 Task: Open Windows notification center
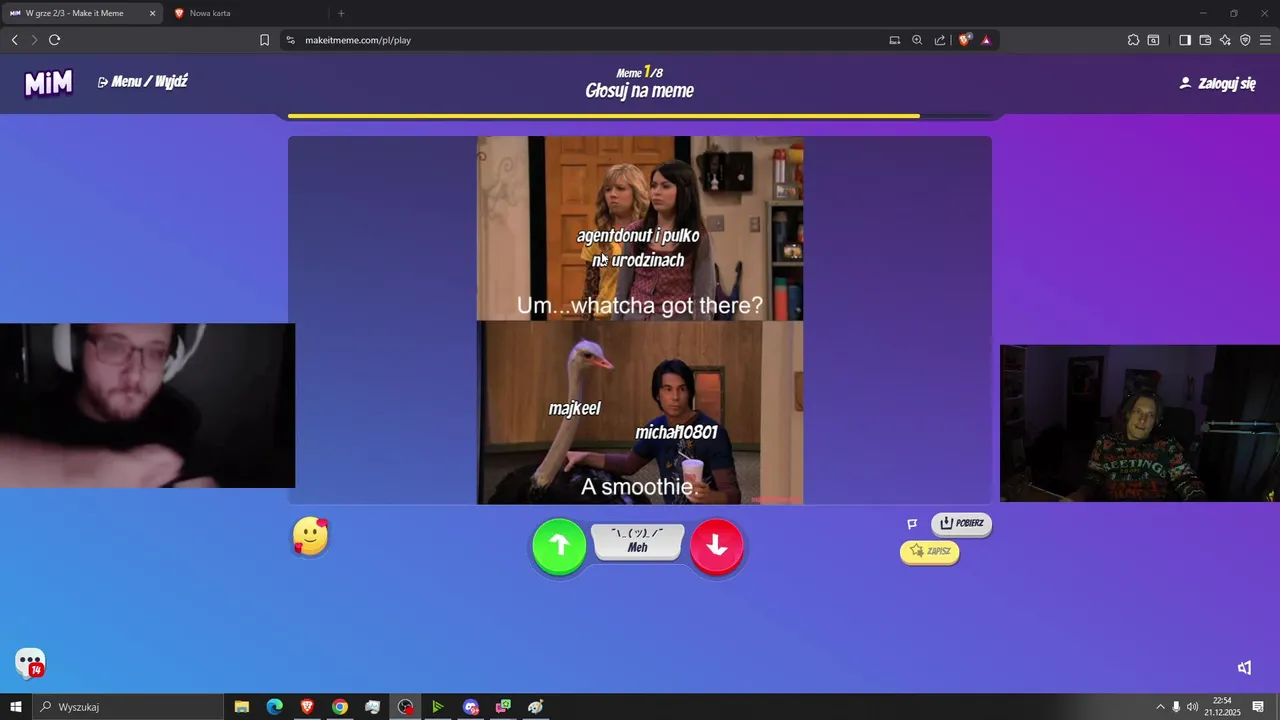click(1258, 707)
